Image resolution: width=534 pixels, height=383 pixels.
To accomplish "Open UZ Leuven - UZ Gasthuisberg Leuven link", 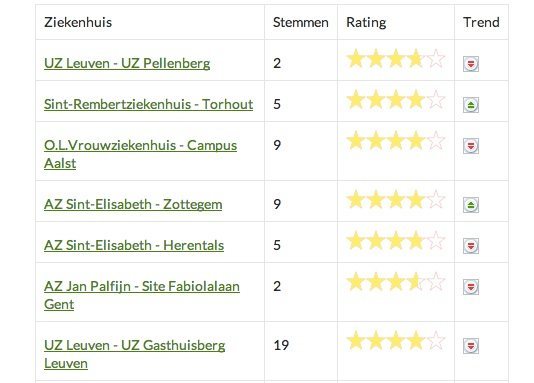I will coord(135,354).
